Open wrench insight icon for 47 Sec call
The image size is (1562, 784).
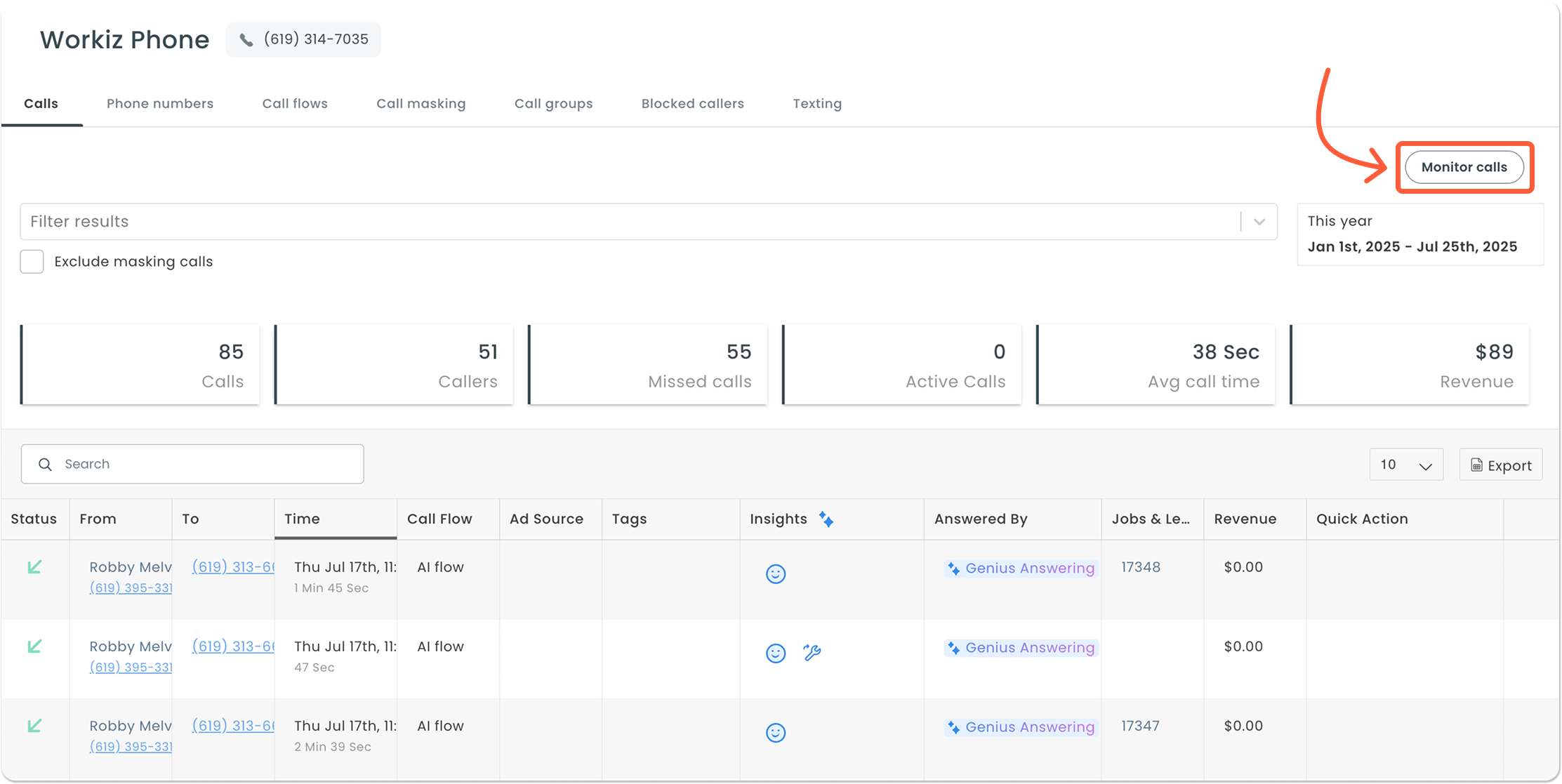click(x=812, y=653)
